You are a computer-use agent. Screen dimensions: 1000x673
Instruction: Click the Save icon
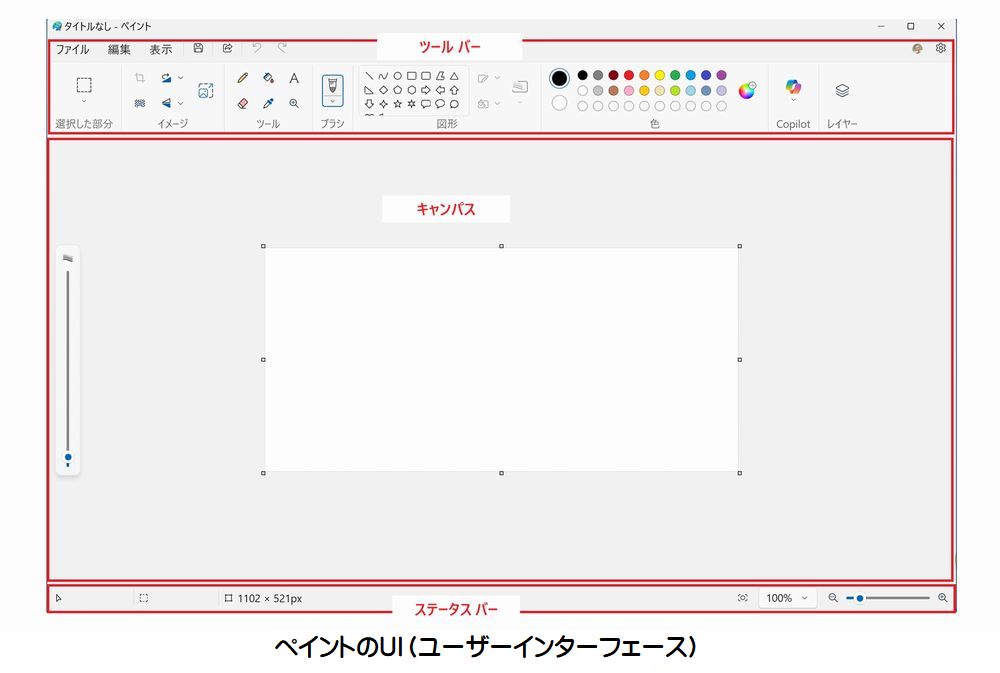point(198,48)
